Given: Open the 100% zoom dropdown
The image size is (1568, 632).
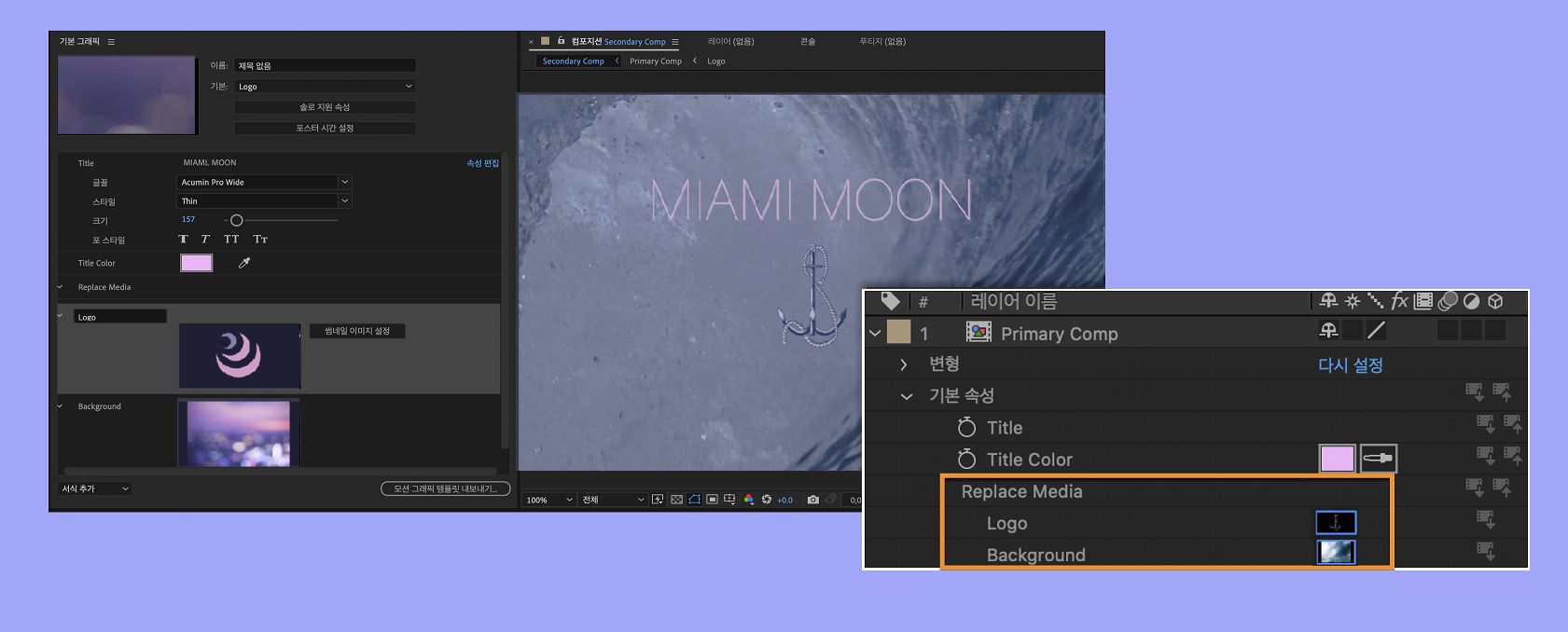Looking at the screenshot, I should (x=548, y=500).
